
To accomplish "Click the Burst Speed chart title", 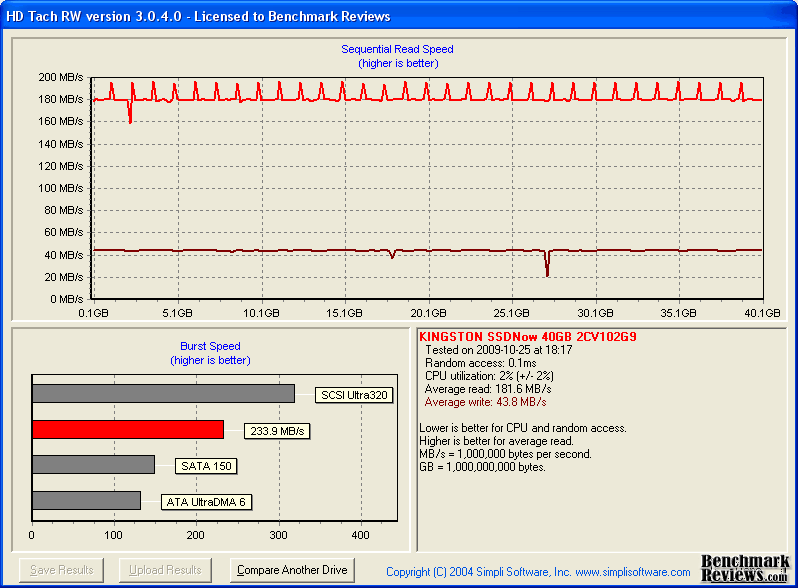I will point(210,346).
